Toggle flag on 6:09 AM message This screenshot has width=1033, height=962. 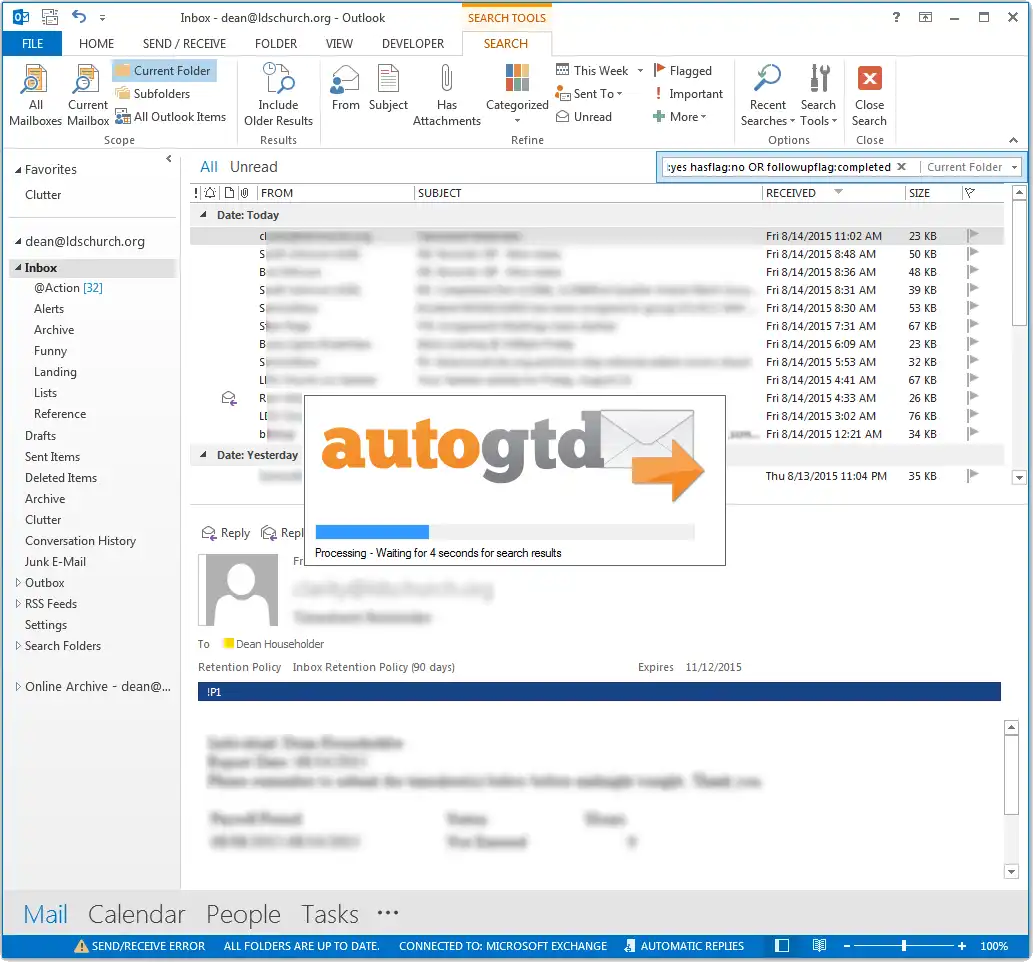tap(972, 343)
